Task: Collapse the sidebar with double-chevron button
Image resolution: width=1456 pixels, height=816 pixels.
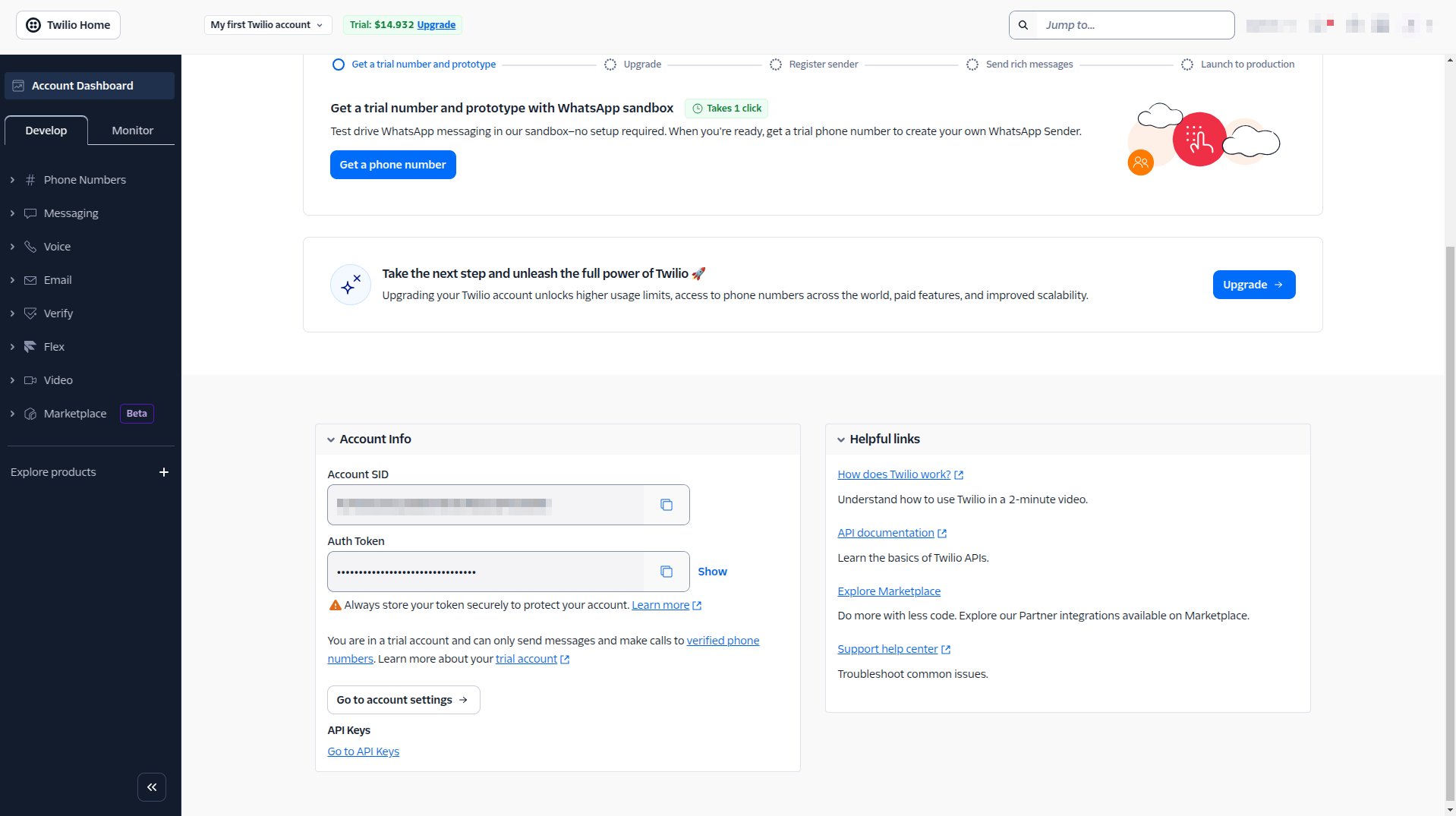Action: click(x=152, y=787)
